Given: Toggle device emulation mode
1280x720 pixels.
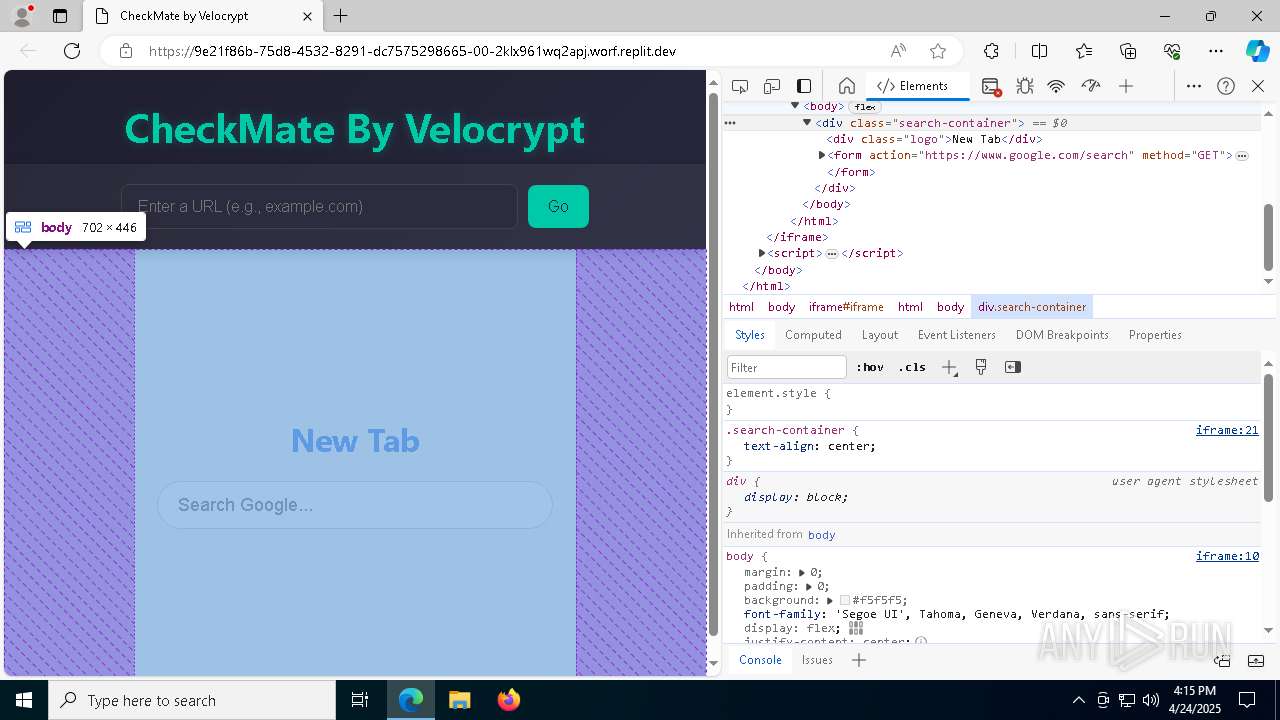Looking at the screenshot, I should pyautogui.click(x=771, y=86).
